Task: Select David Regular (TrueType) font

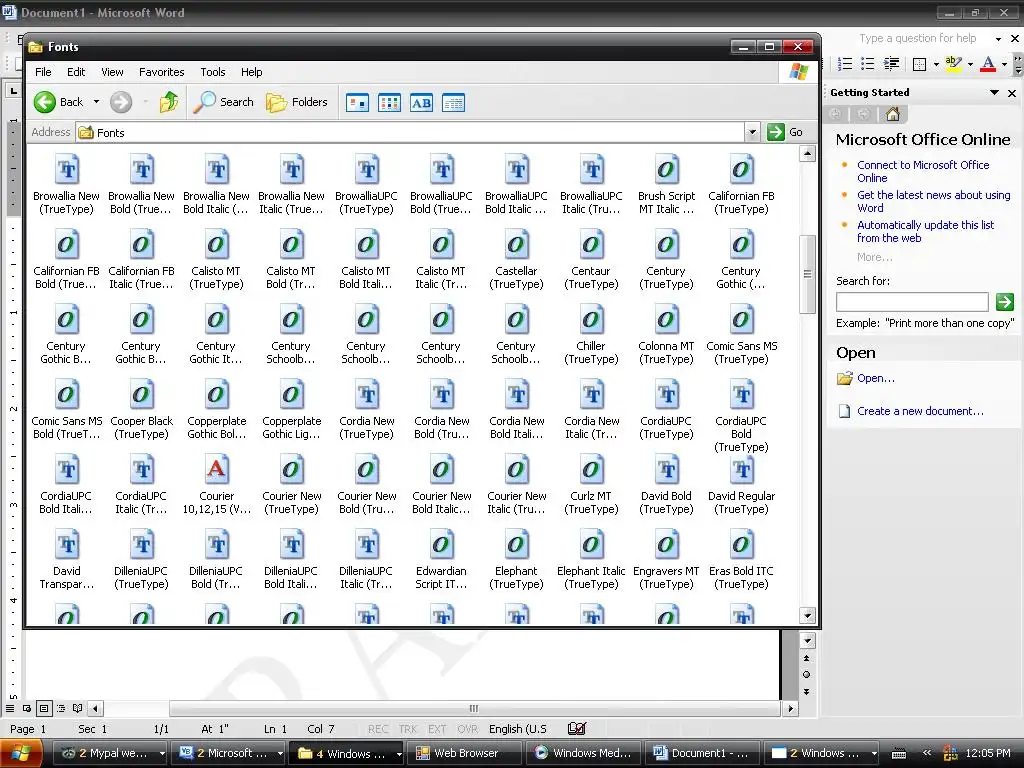Action: tap(741, 483)
